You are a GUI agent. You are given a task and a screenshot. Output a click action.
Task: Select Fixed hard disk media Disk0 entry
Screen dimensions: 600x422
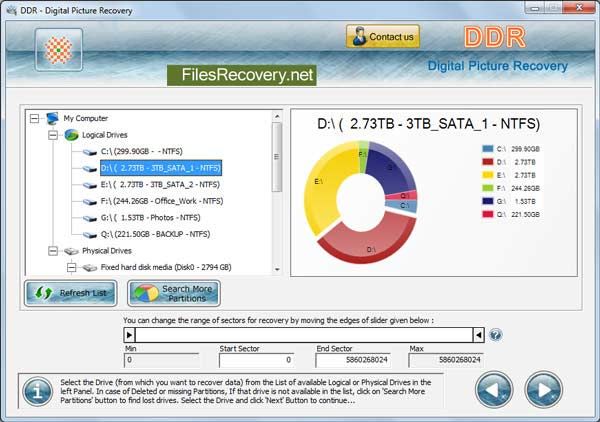(166, 267)
